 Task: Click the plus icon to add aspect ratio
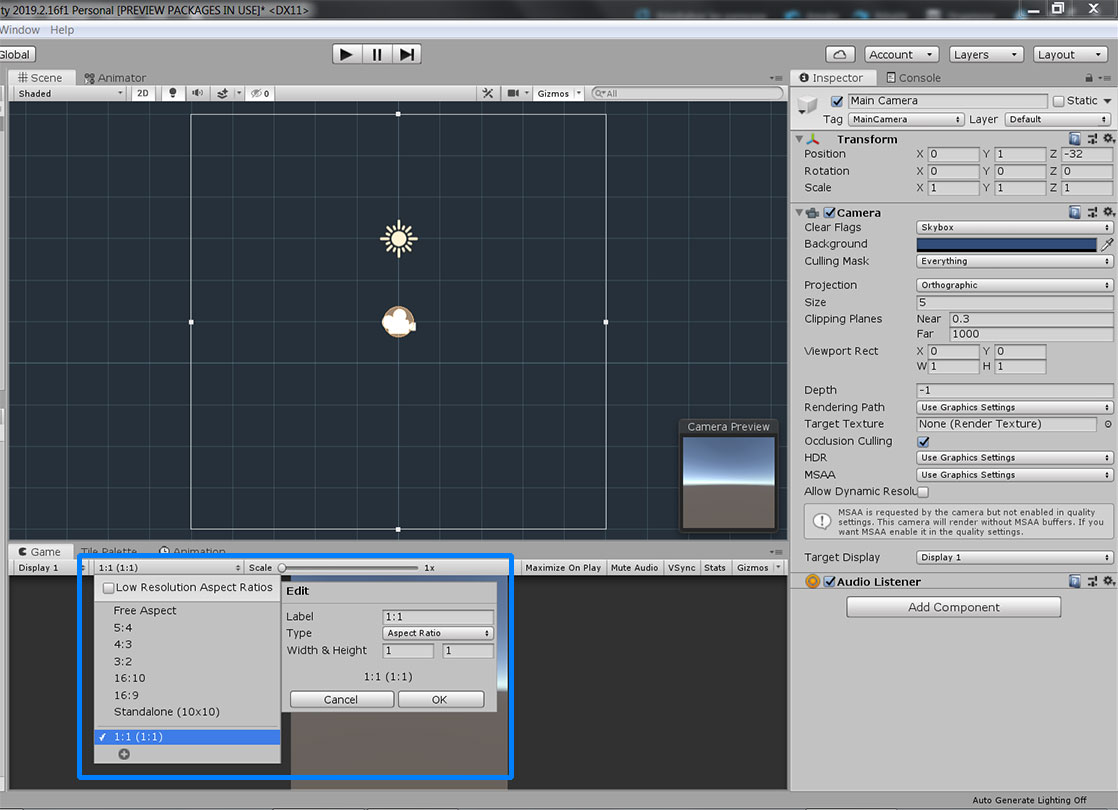(x=124, y=754)
